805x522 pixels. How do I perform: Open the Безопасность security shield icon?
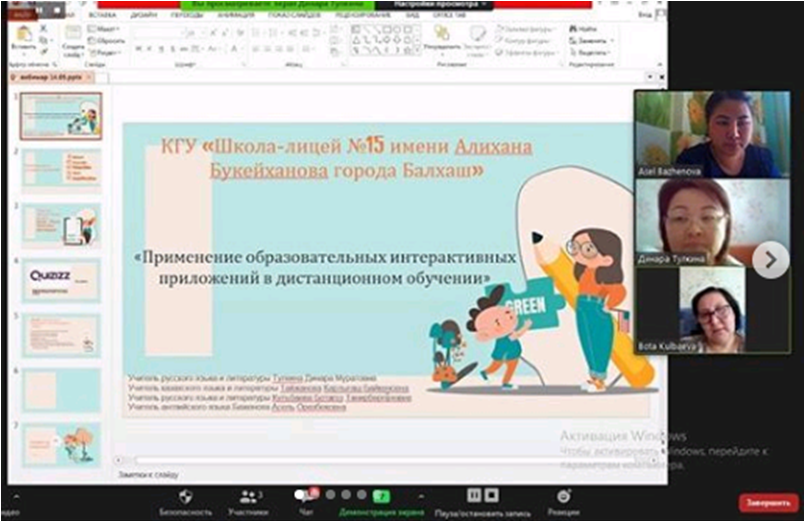(185, 496)
